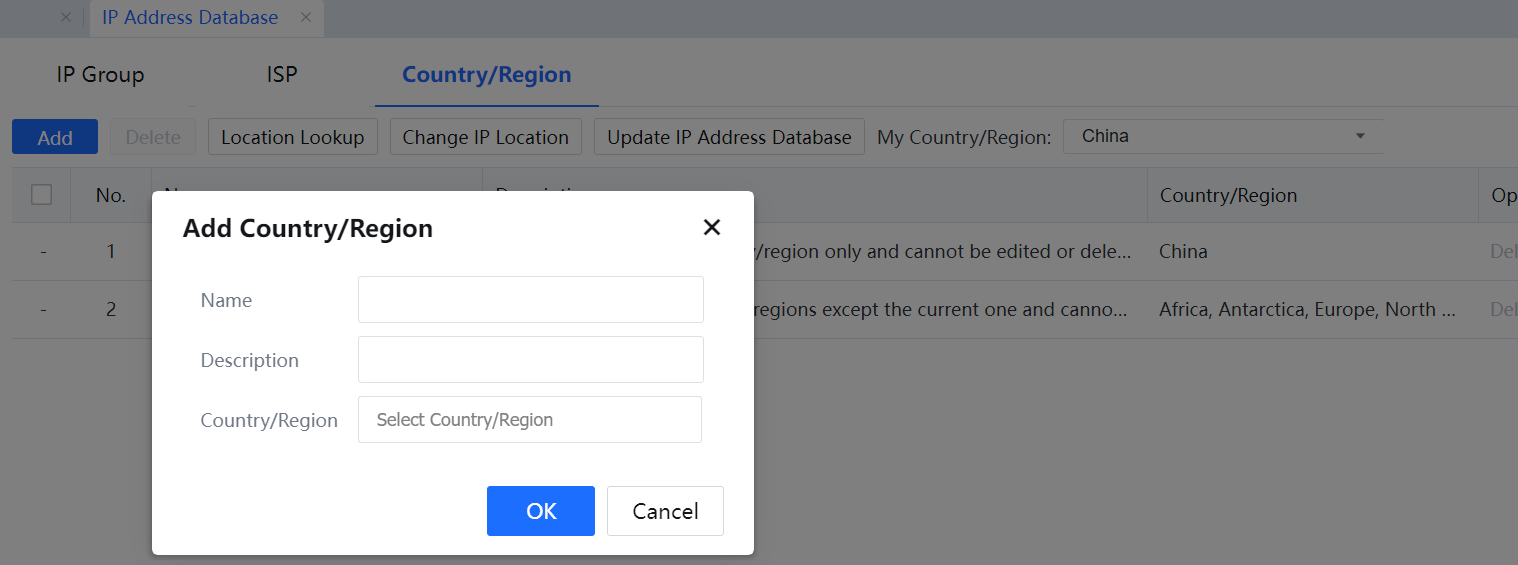Click Update IP Address Database
This screenshot has height=565, width=1518.
pos(729,138)
